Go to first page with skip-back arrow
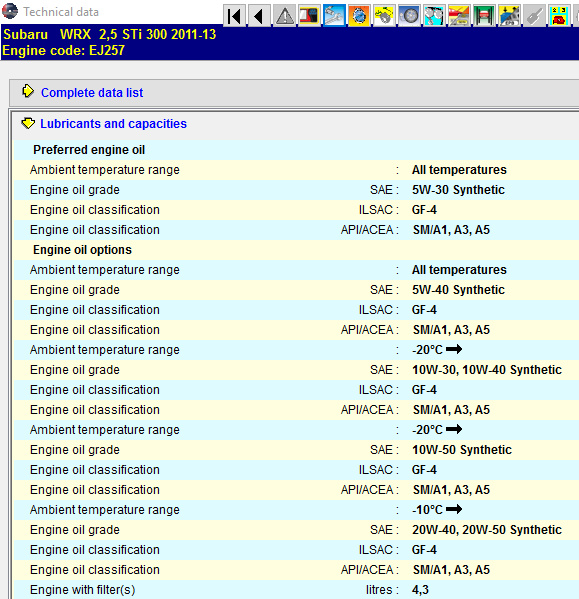This screenshot has width=579, height=599. [234, 16]
